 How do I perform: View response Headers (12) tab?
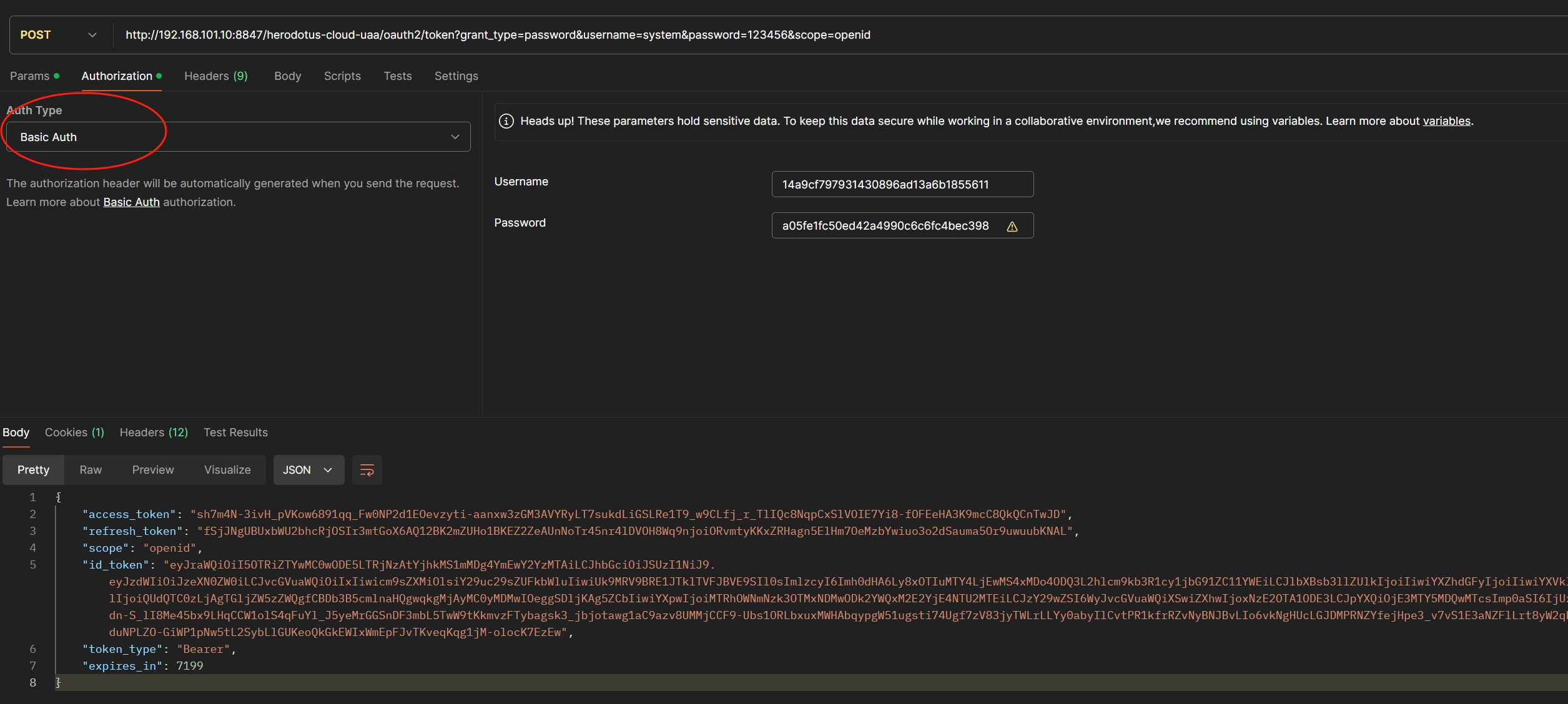pos(154,433)
